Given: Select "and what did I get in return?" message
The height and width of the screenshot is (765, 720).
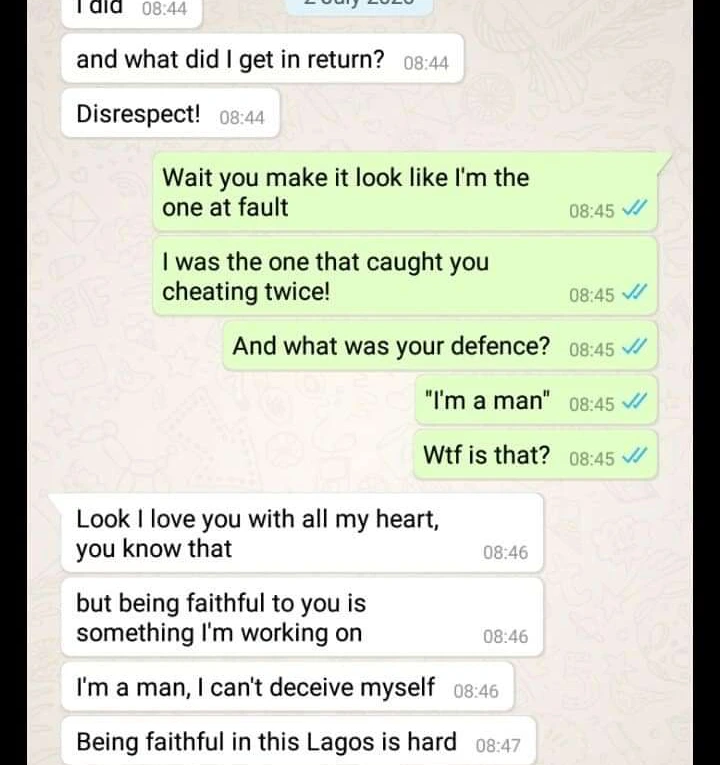Looking at the screenshot, I should tap(262, 59).
